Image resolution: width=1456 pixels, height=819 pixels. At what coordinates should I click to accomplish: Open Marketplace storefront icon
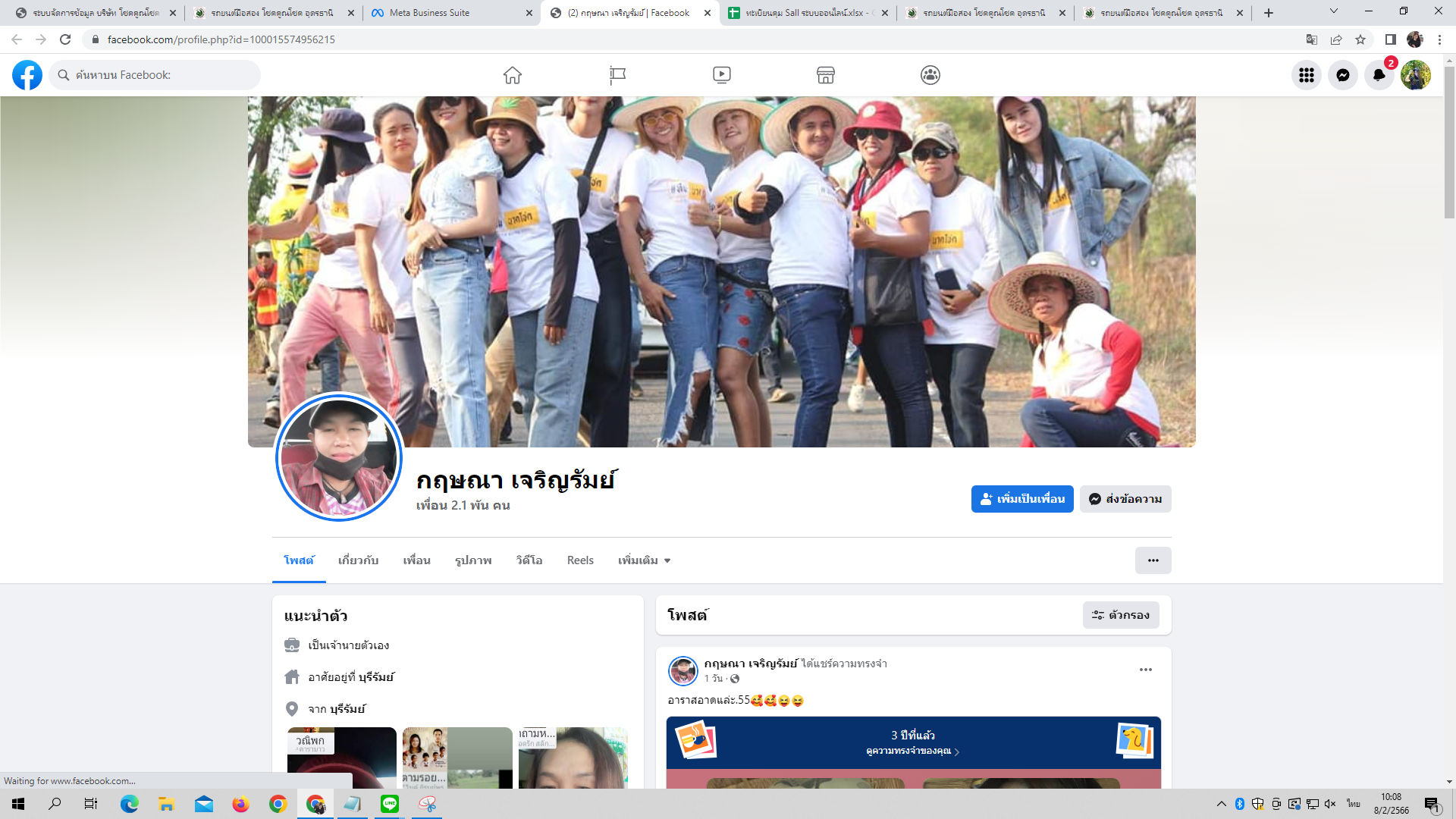coord(826,75)
